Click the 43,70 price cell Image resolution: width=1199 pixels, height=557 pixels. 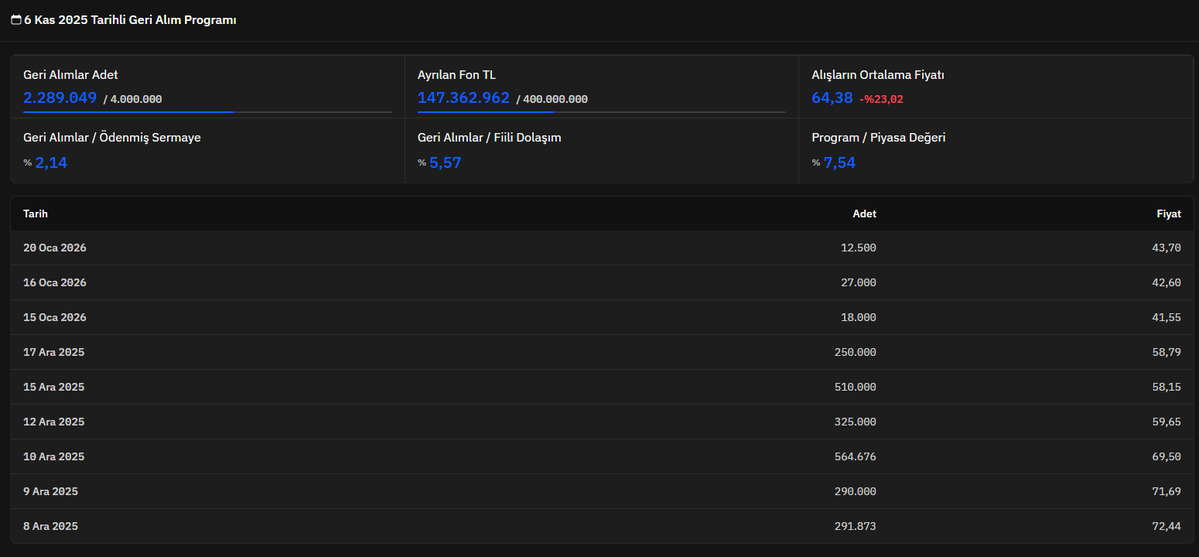1165,248
